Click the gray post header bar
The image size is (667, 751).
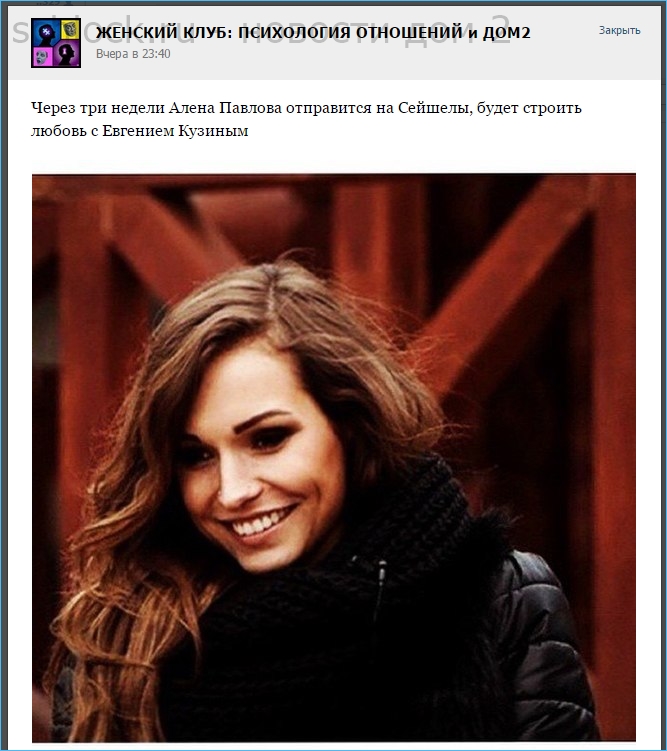click(335, 43)
